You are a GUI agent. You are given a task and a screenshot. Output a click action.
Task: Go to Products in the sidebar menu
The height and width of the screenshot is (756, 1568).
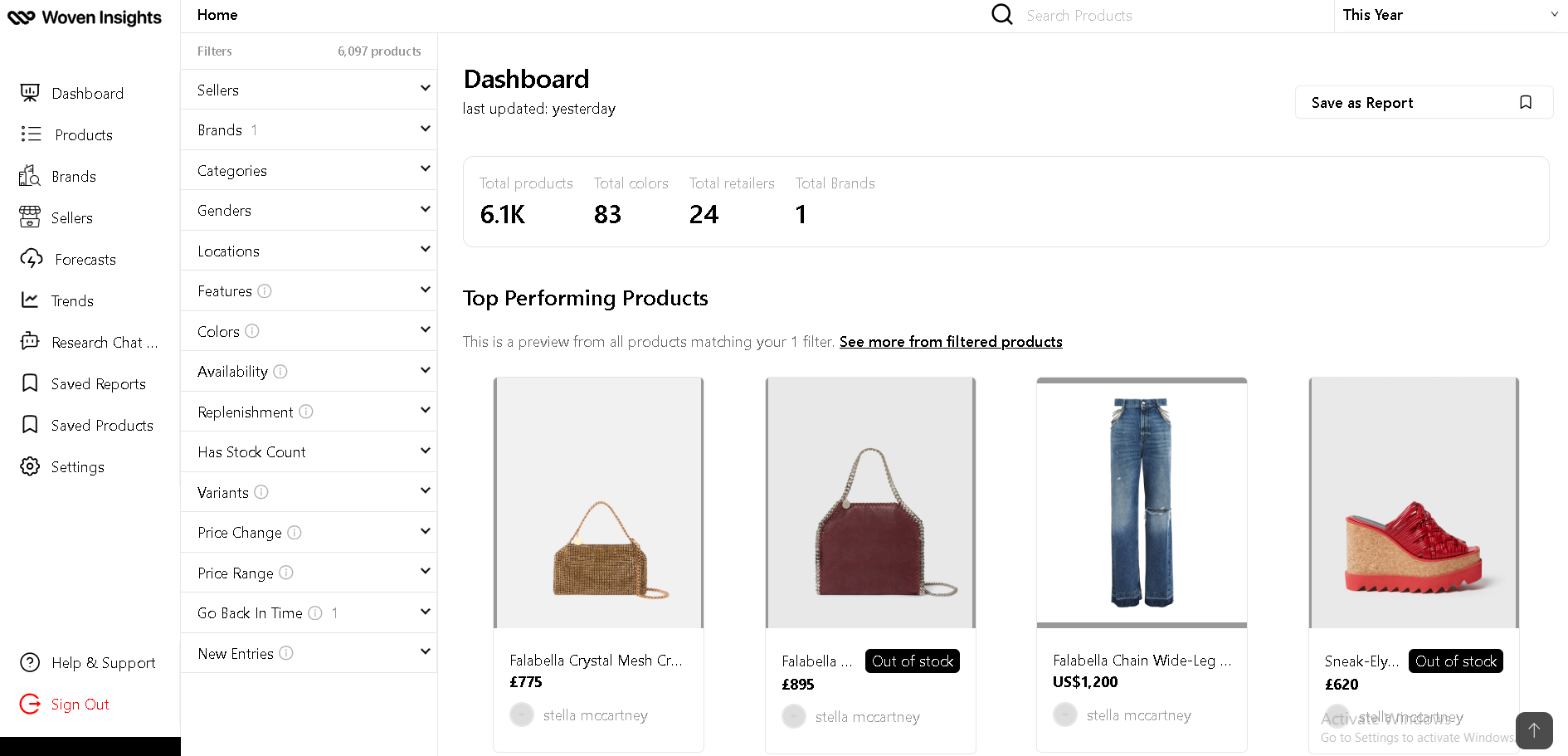click(83, 134)
